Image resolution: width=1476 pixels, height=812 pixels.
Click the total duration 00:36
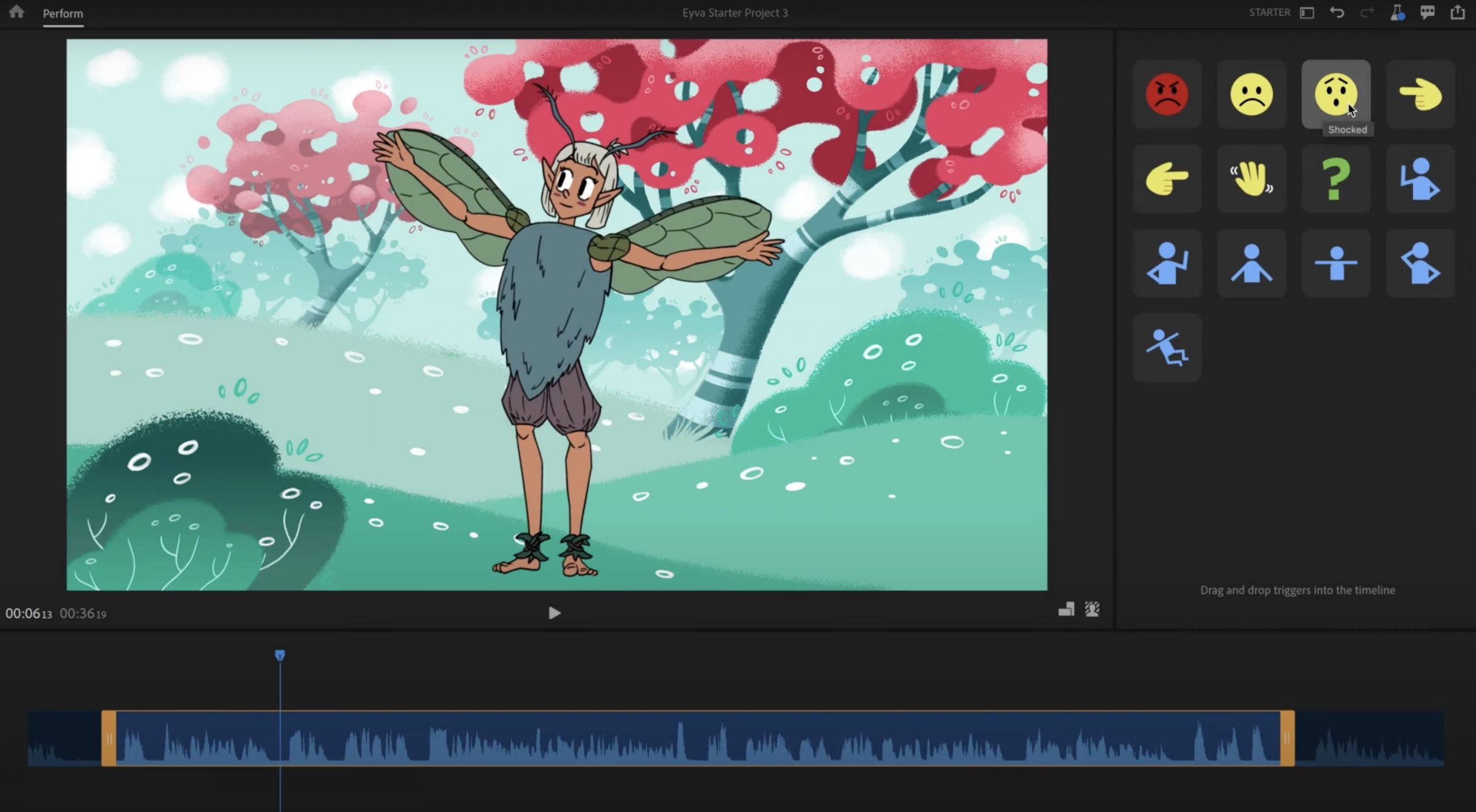point(83,613)
